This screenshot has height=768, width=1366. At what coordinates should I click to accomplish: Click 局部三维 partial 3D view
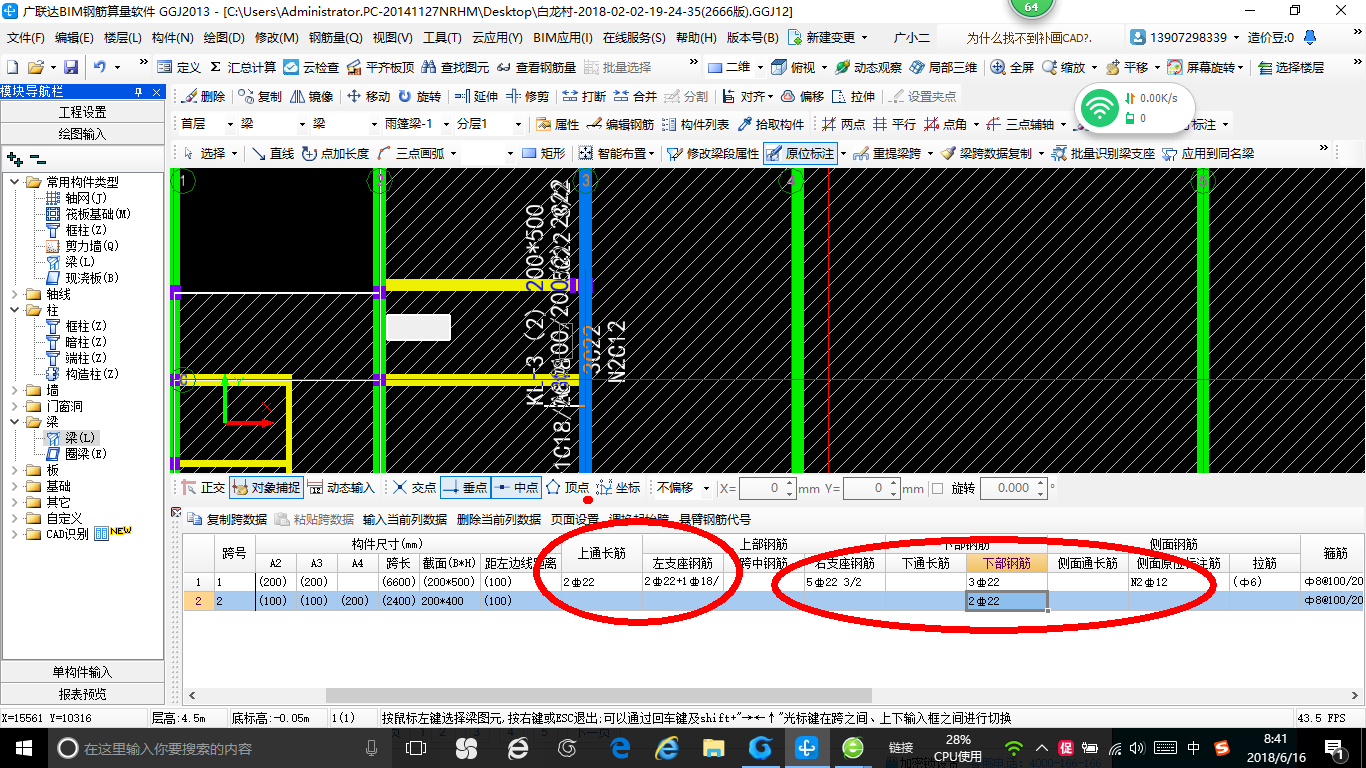tap(943, 67)
